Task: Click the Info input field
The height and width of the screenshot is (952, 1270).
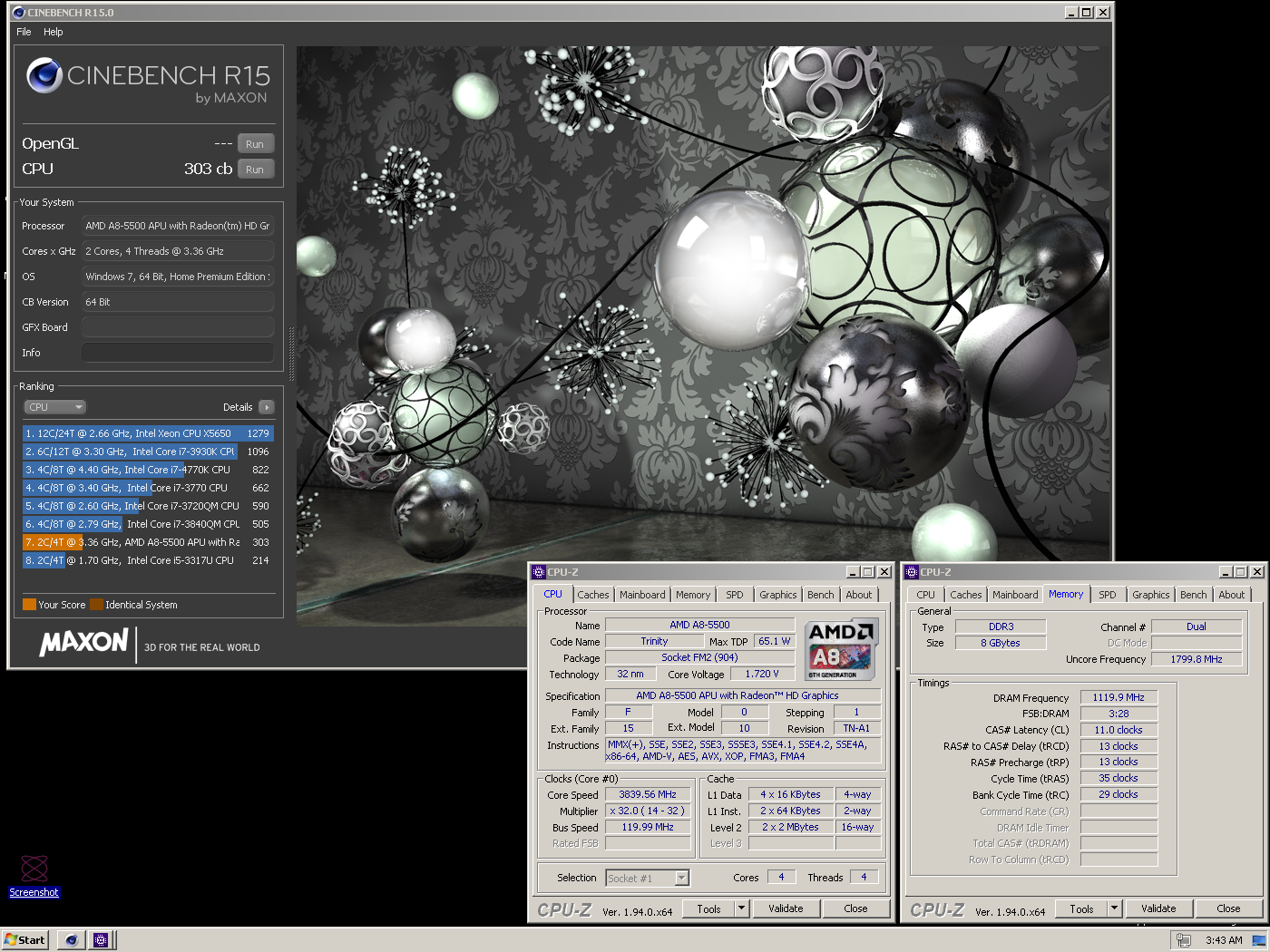Action: coord(178,353)
